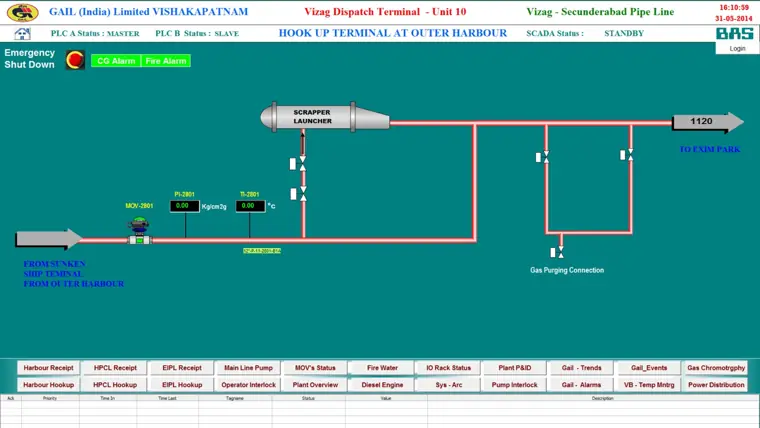Open Gas Chromatography screen

pos(715,368)
